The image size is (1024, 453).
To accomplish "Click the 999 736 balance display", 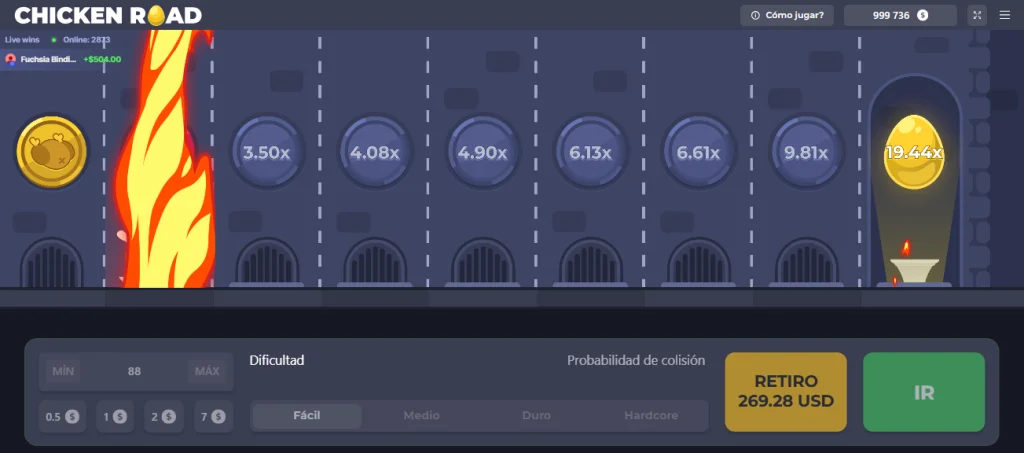I will (x=900, y=15).
